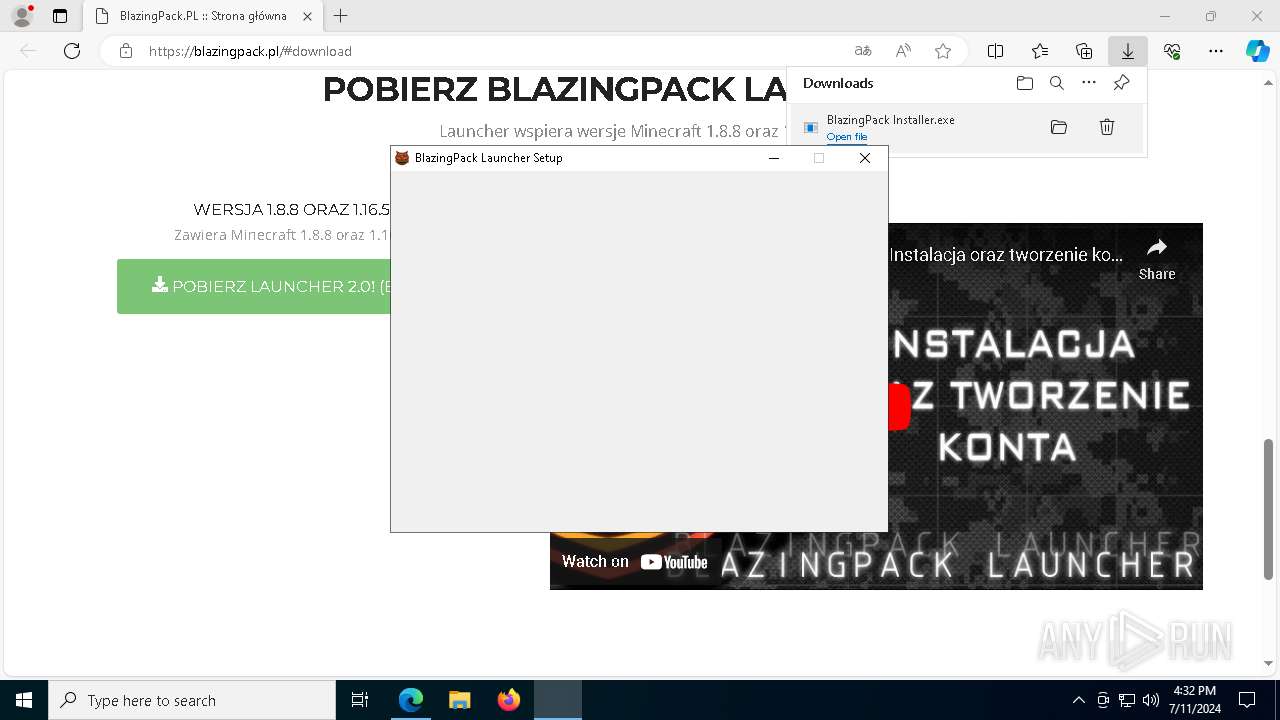
Task: Activate Read aloud icon
Action: point(903,51)
